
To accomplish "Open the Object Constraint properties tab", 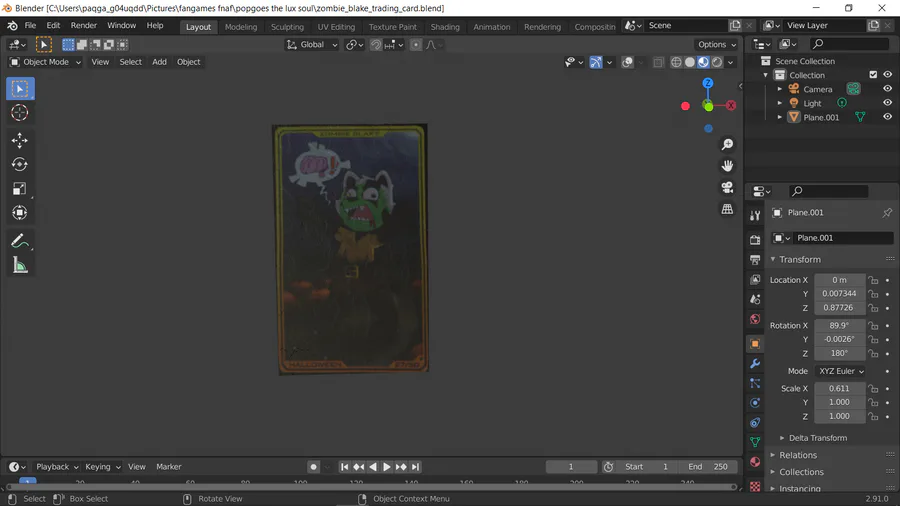I will (x=755, y=423).
